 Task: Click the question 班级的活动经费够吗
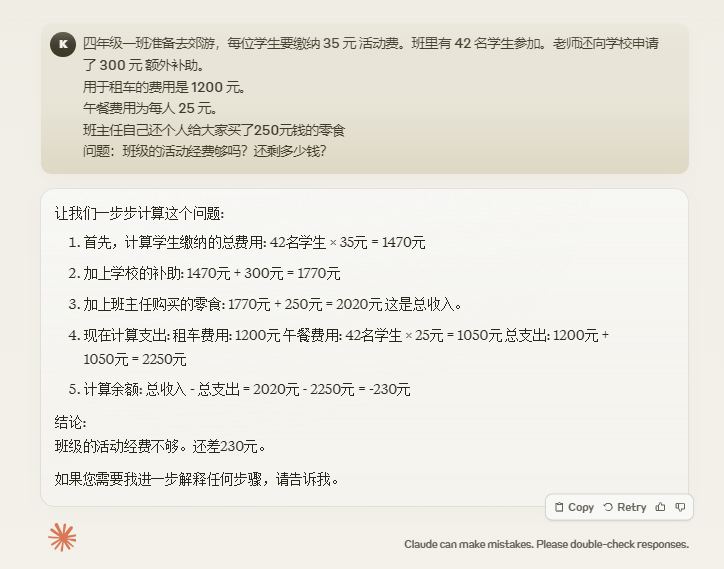pos(205,151)
